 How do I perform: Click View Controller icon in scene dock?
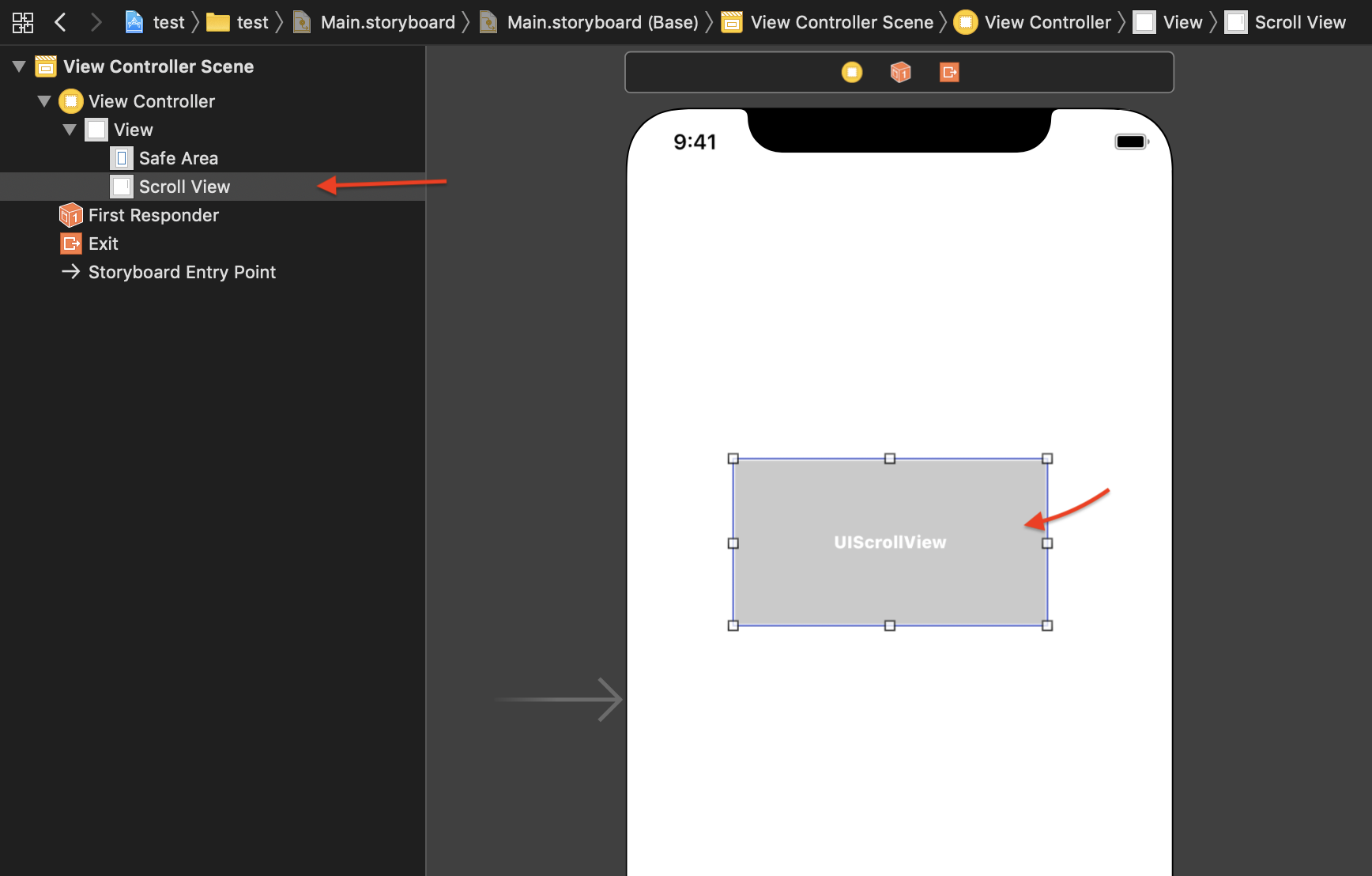click(852, 73)
